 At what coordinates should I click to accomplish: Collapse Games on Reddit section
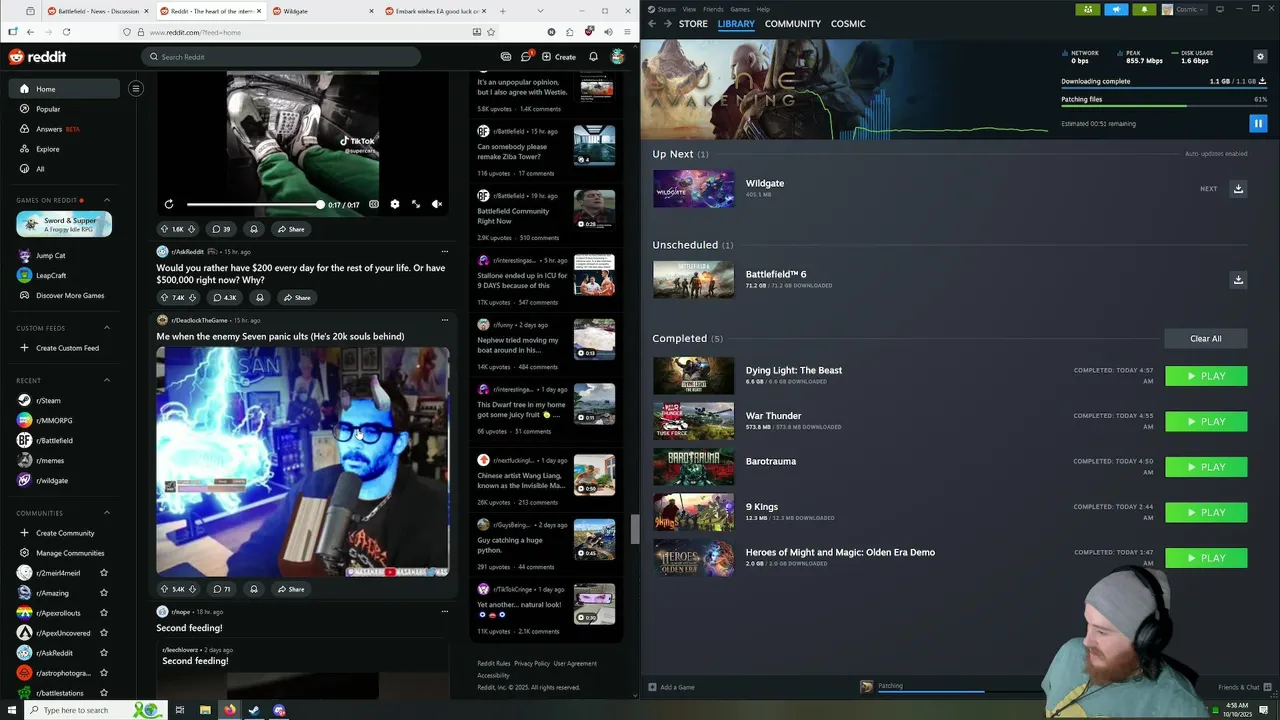click(107, 200)
